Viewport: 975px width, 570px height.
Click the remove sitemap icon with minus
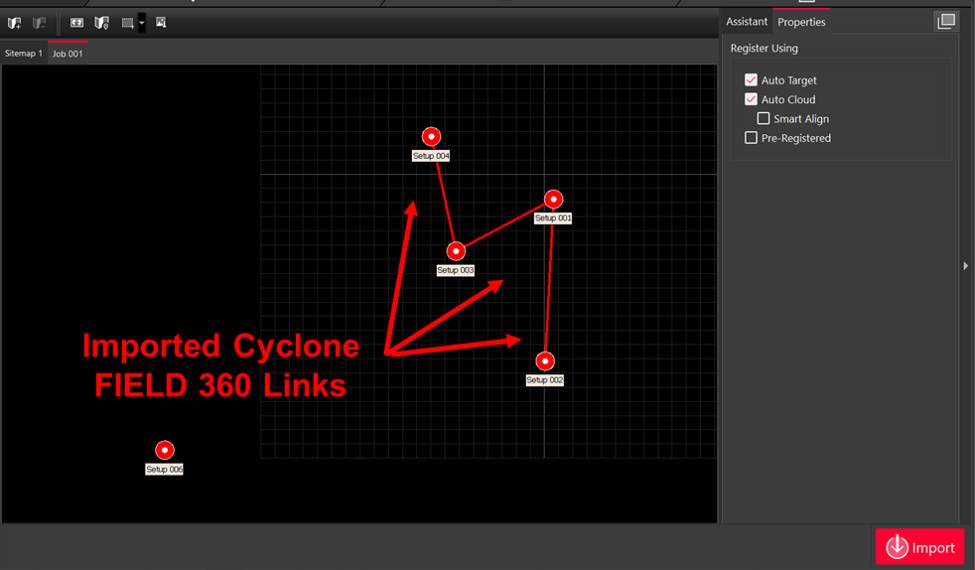point(39,22)
